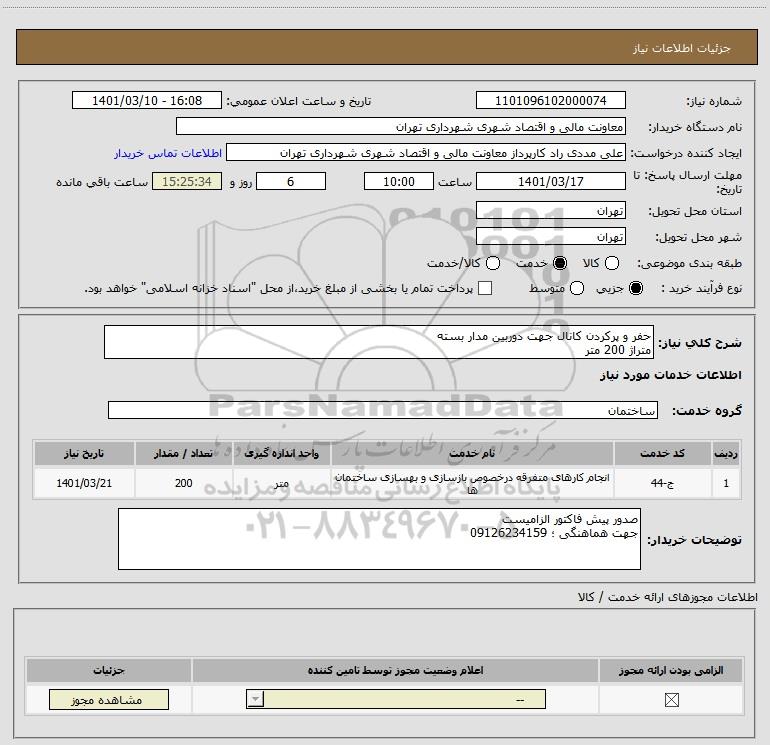Image resolution: width=770 pixels, height=745 pixels.
Task: Click the مشاهده مجوز button
Action: pyautogui.click(x=109, y=700)
